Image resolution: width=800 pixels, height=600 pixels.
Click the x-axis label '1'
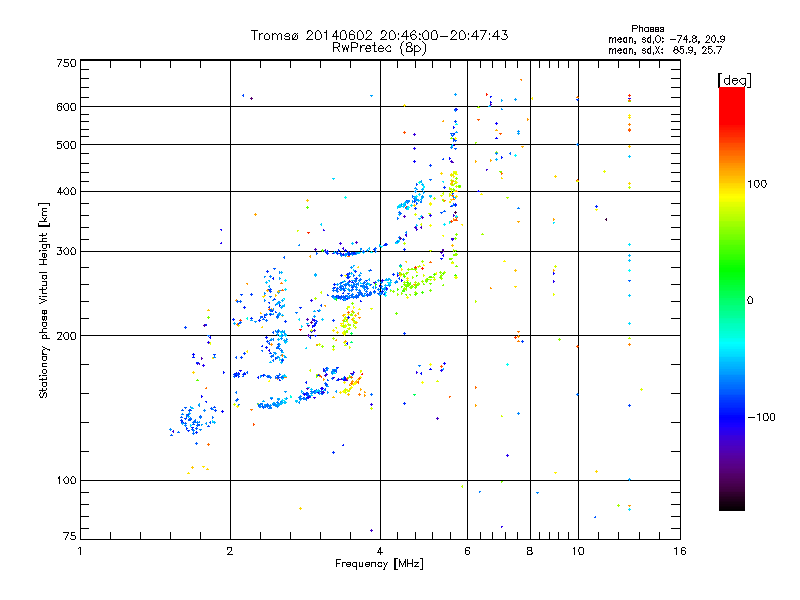tap(80, 551)
